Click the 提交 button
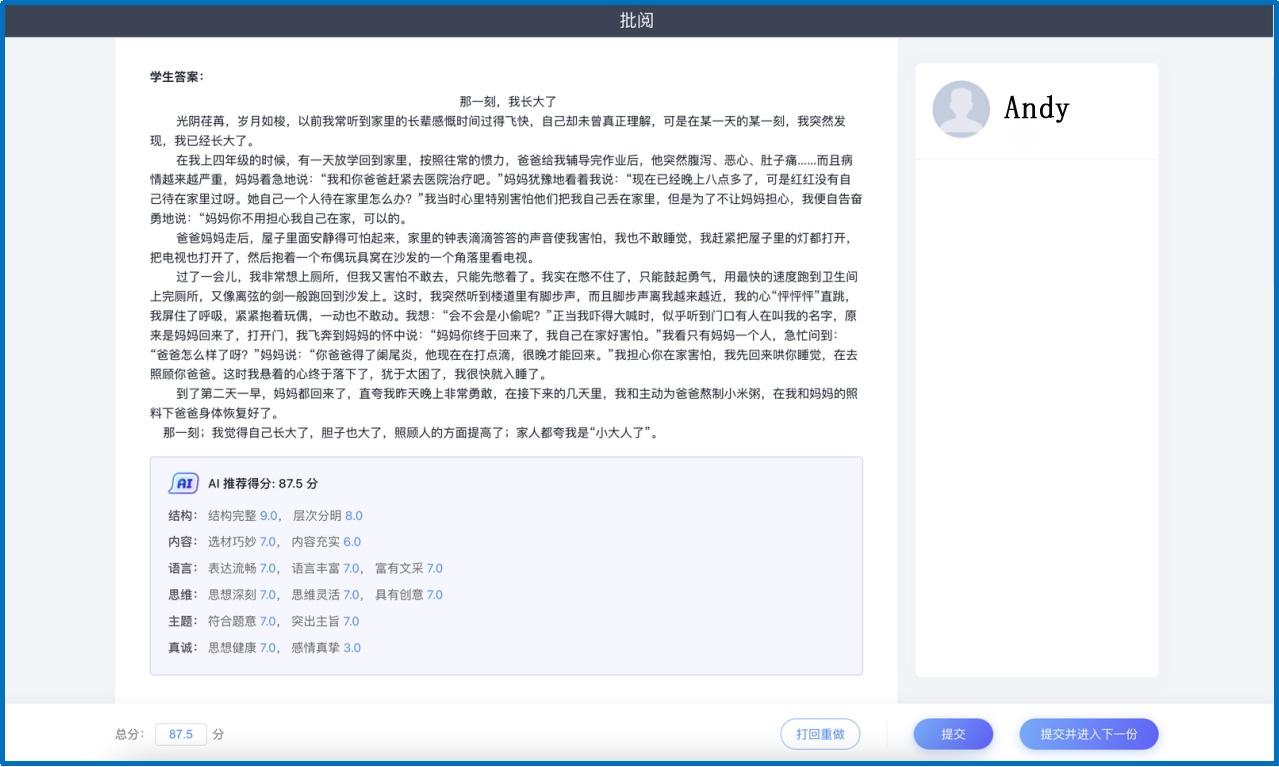Viewport: 1279px width, 767px height. pos(952,734)
